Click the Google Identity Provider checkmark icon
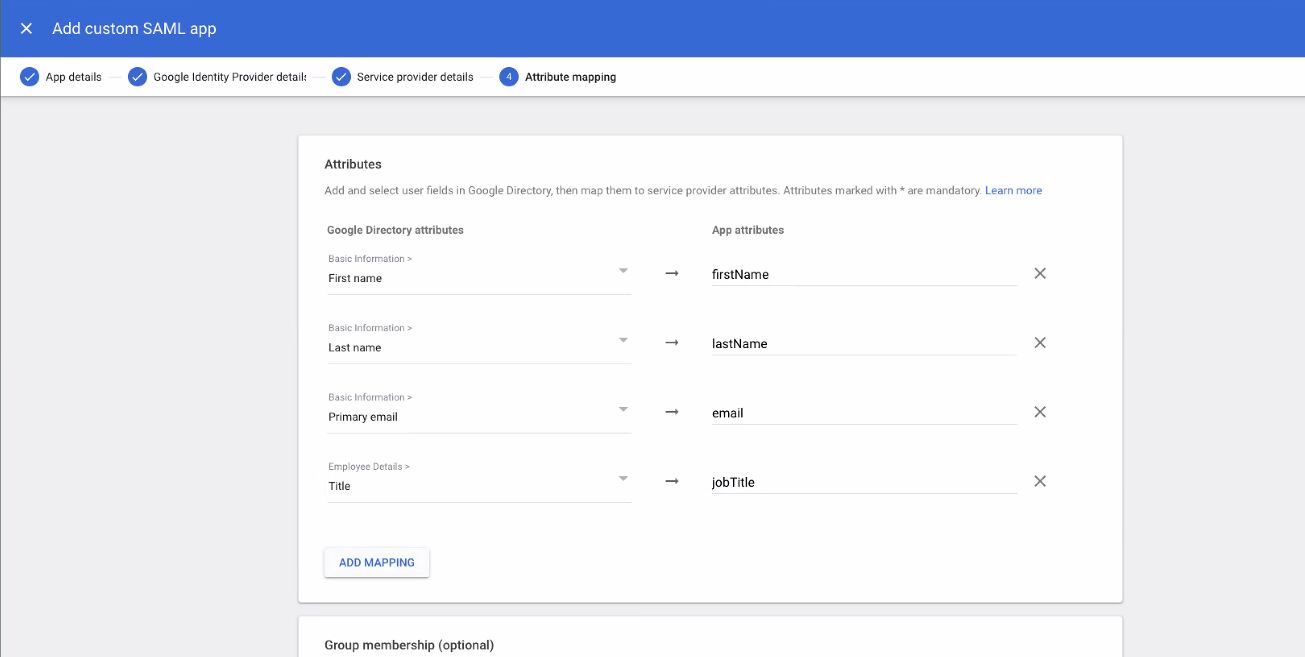This screenshot has height=657, width=1305. (x=137, y=77)
